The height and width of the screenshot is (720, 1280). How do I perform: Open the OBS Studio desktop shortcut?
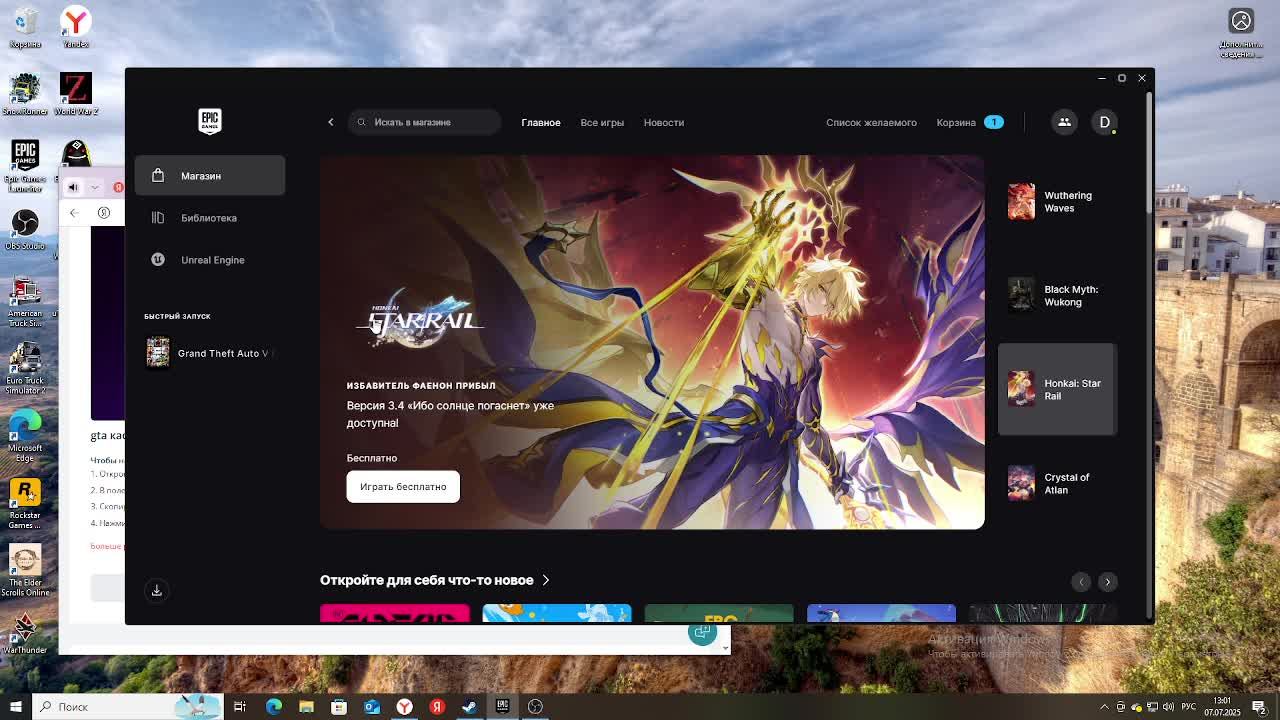[x=25, y=229]
